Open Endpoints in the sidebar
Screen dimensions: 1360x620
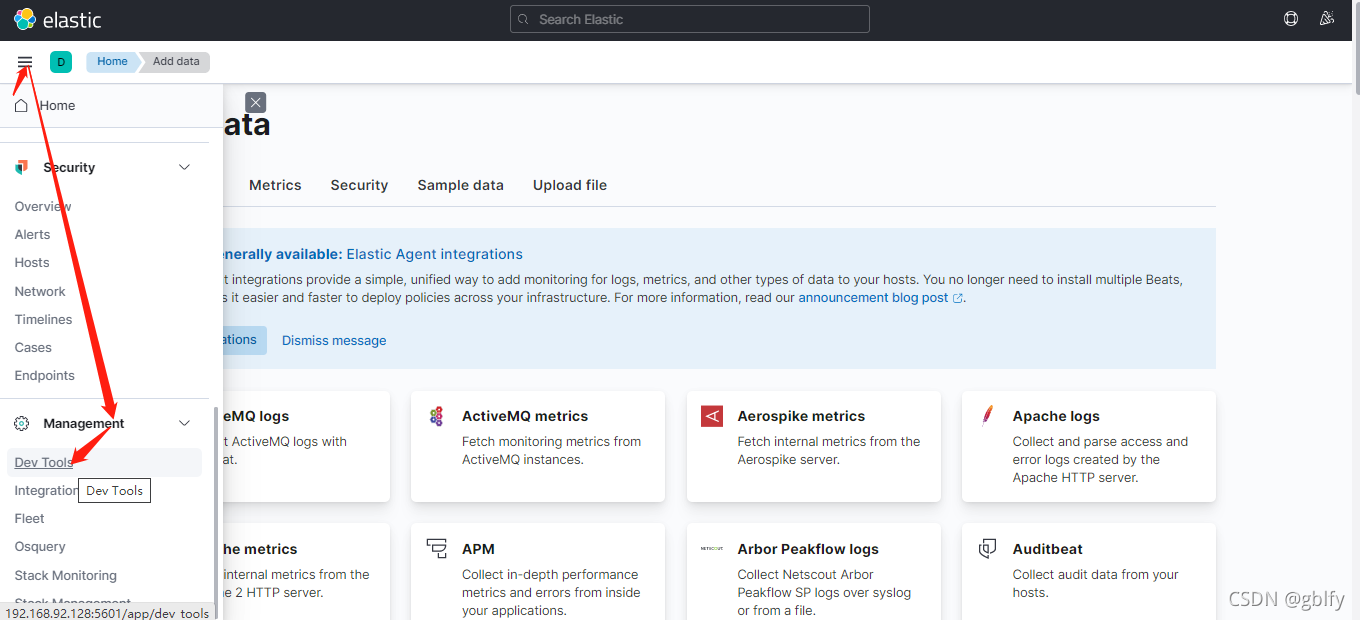44,375
